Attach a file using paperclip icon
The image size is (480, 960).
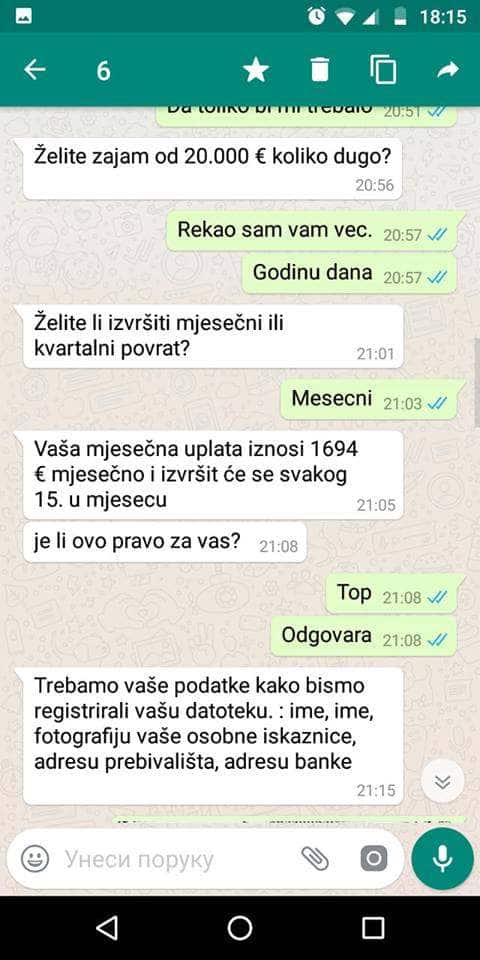pos(315,859)
